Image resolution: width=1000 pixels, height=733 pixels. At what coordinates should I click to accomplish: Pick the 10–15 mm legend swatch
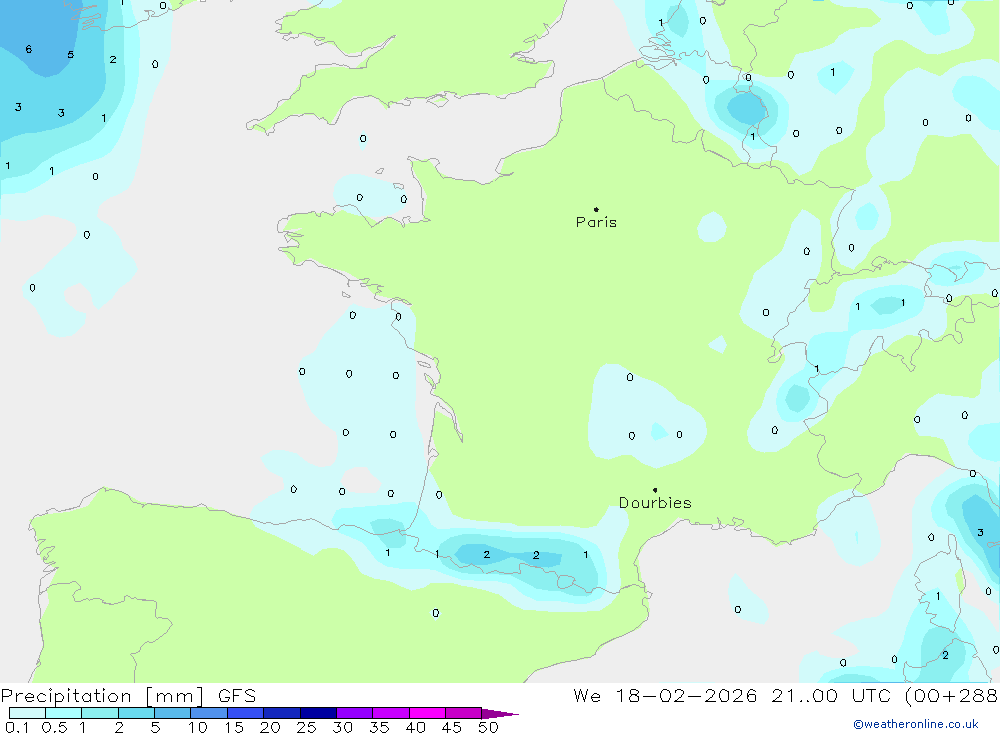pos(209,713)
